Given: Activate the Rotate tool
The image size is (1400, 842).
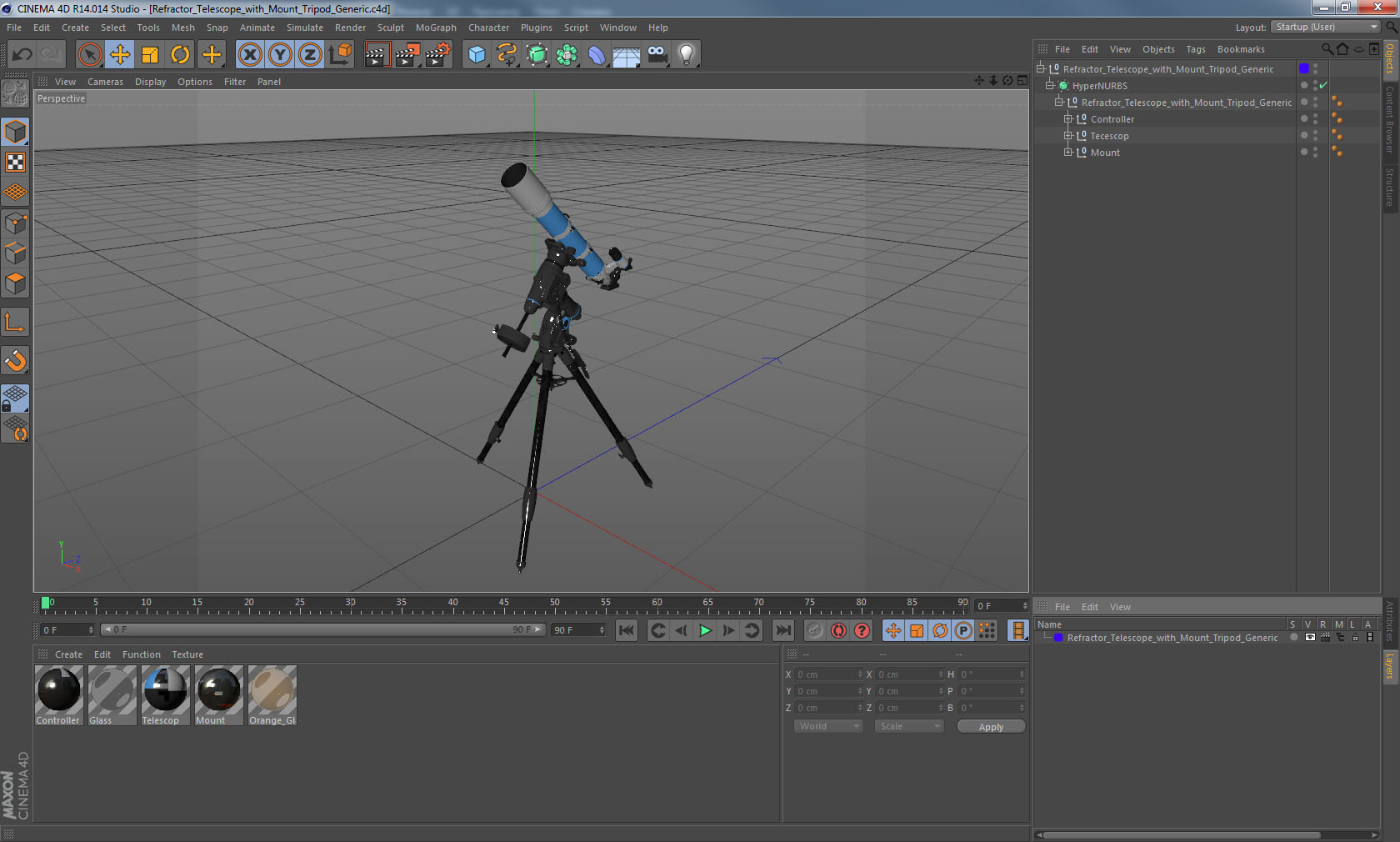Looking at the screenshot, I should click(180, 55).
